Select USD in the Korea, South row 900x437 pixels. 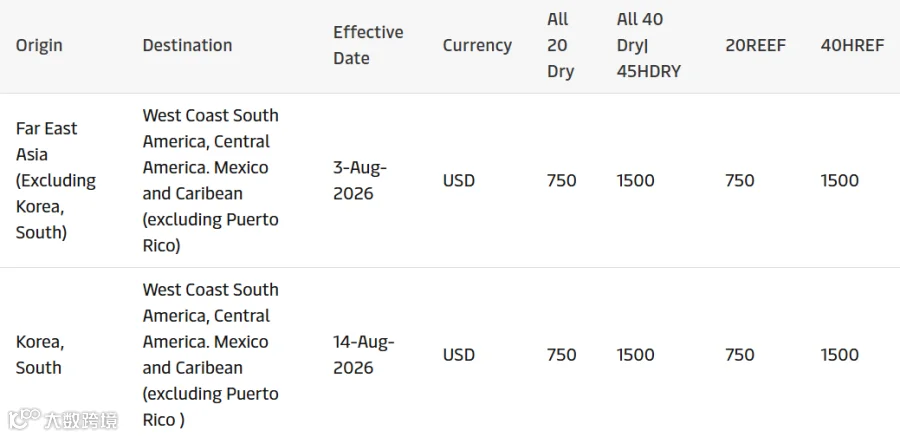pyautogui.click(x=459, y=354)
